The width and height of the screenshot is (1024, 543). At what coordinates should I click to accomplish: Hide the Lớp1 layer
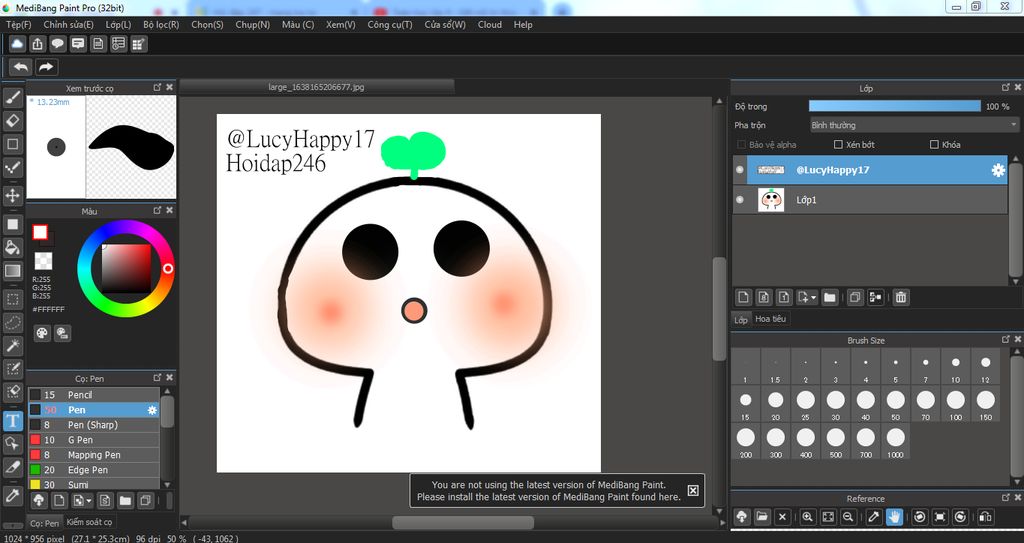[x=739, y=200]
